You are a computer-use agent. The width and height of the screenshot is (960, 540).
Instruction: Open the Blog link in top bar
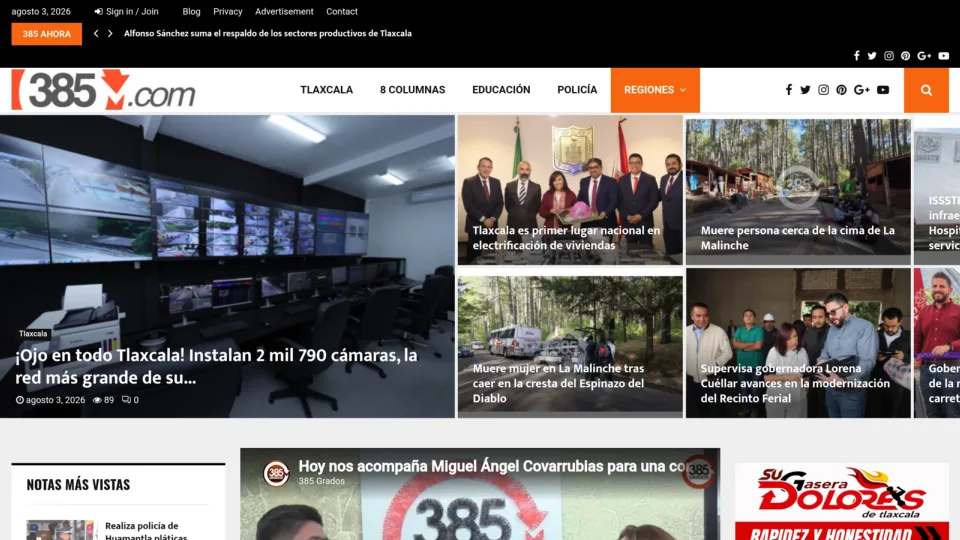[x=191, y=12]
